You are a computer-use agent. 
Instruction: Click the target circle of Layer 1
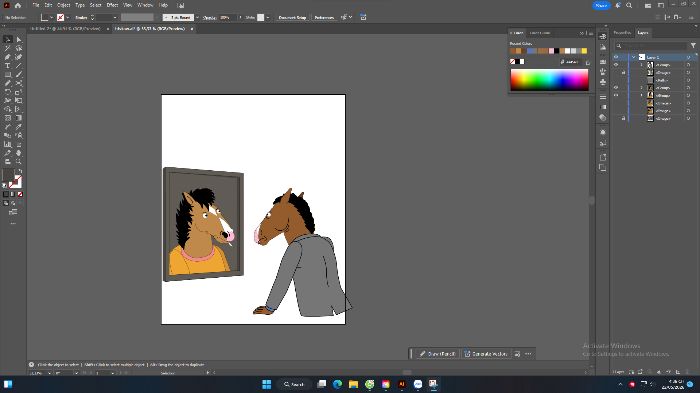pos(688,57)
